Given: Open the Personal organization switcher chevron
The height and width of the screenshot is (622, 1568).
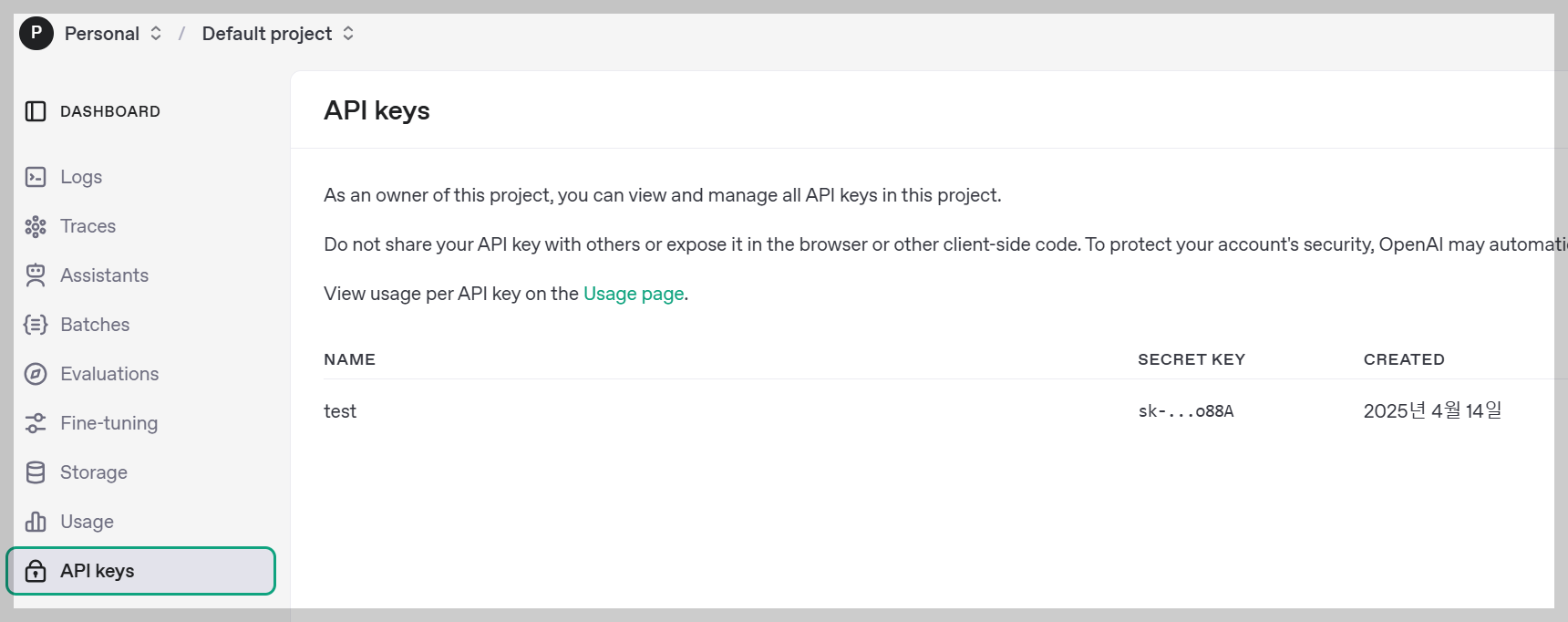Looking at the screenshot, I should [156, 33].
